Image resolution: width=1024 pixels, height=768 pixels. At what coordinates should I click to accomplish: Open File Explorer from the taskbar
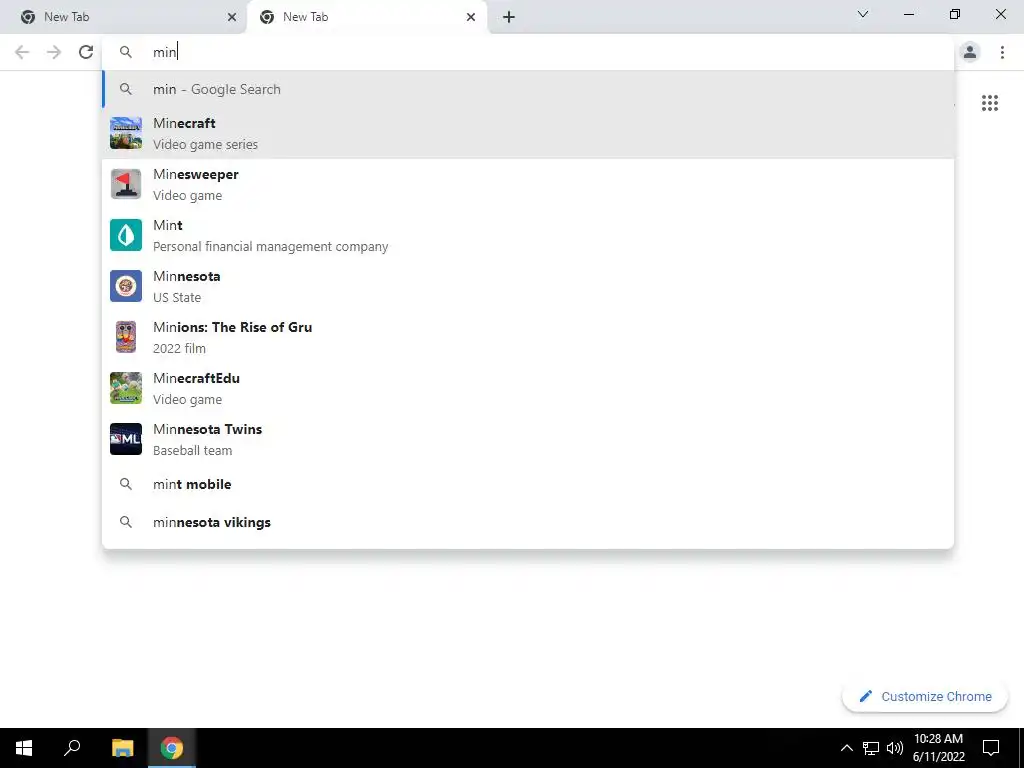122,748
